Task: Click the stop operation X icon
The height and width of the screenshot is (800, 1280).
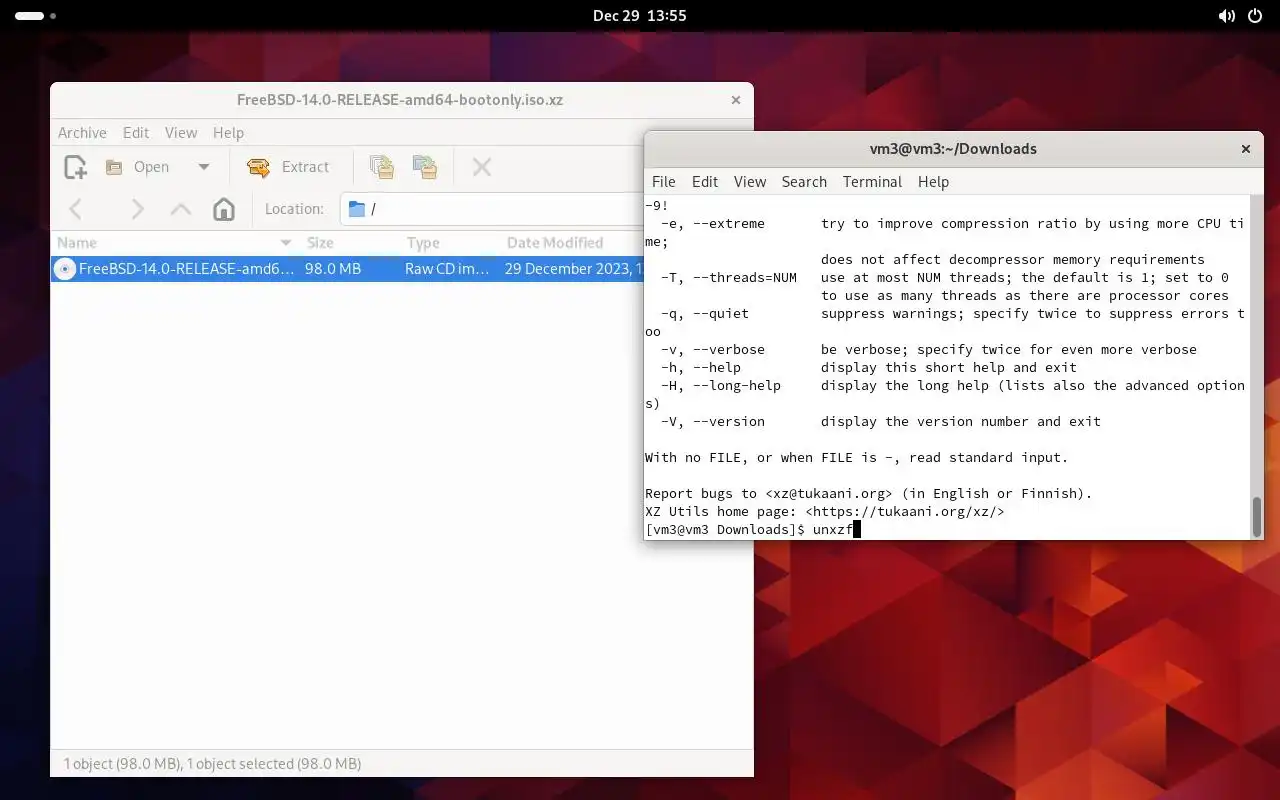Action: click(481, 167)
